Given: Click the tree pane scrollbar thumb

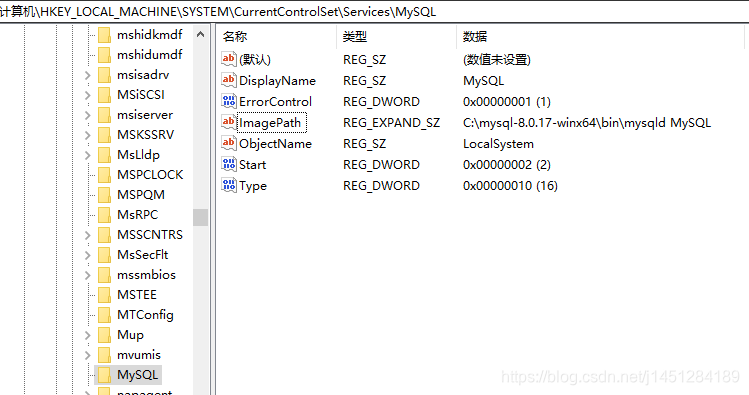Looking at the screenshot, I should click(201, 217).
